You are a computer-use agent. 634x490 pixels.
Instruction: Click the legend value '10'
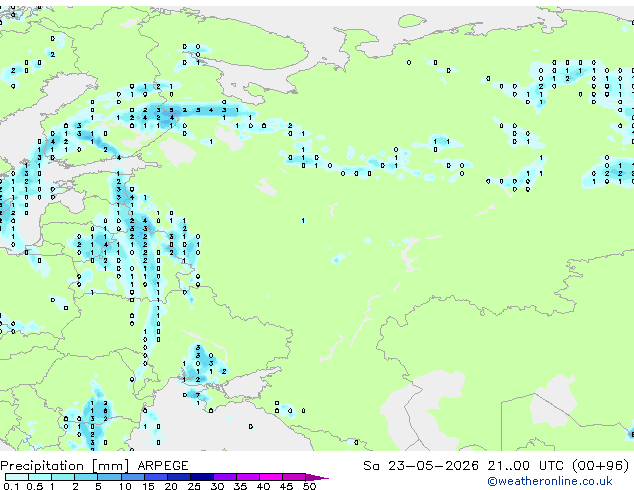pyautogui.click(x=125, y=486)
